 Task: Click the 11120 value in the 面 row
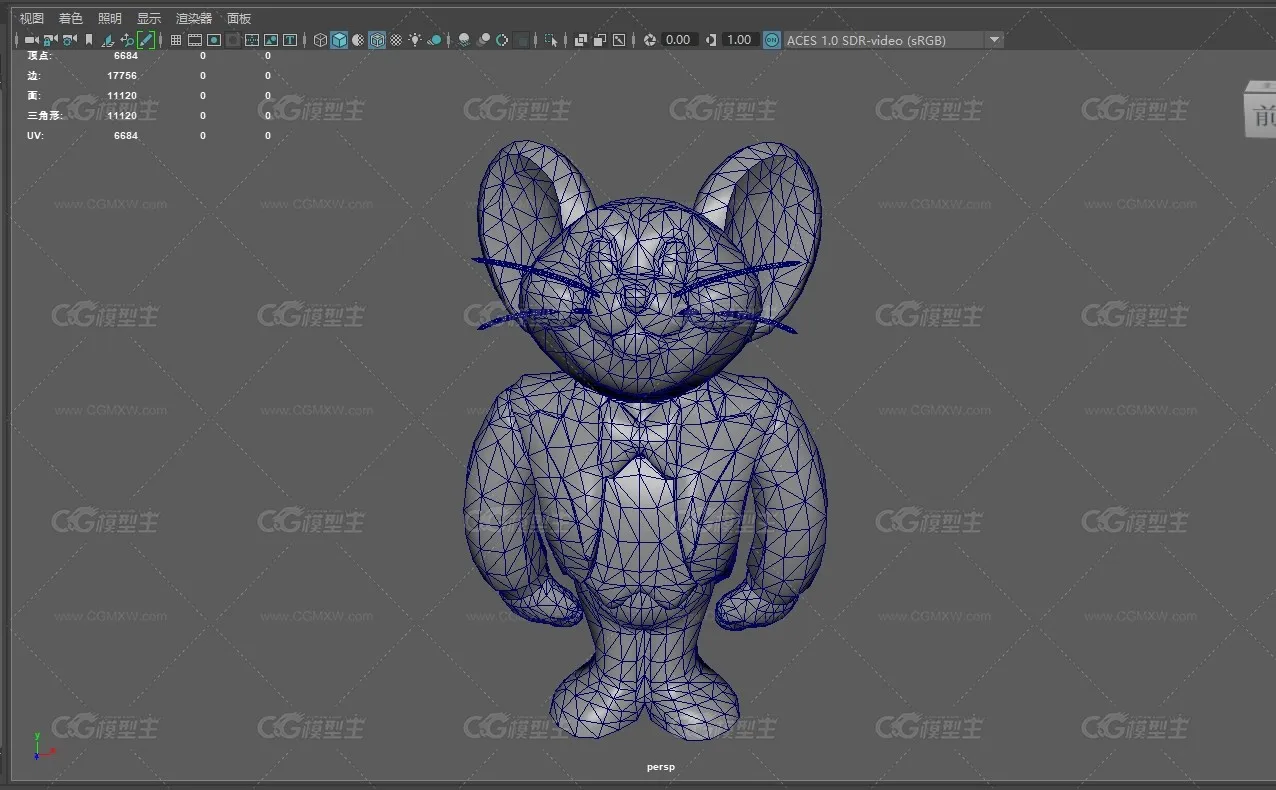(x=122, y=96)
